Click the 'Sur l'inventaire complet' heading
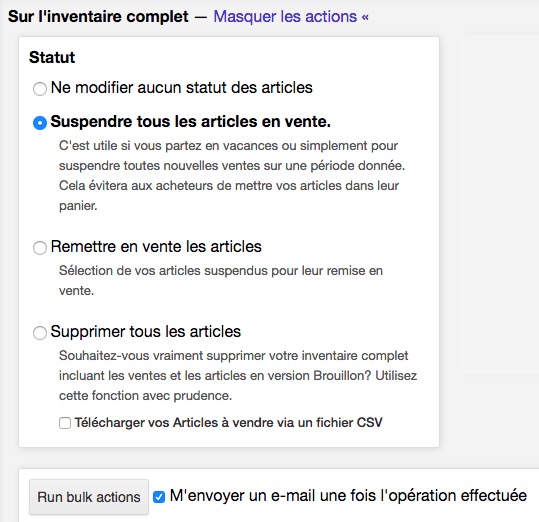Viewport: 539px width, 522px height. 98,16
